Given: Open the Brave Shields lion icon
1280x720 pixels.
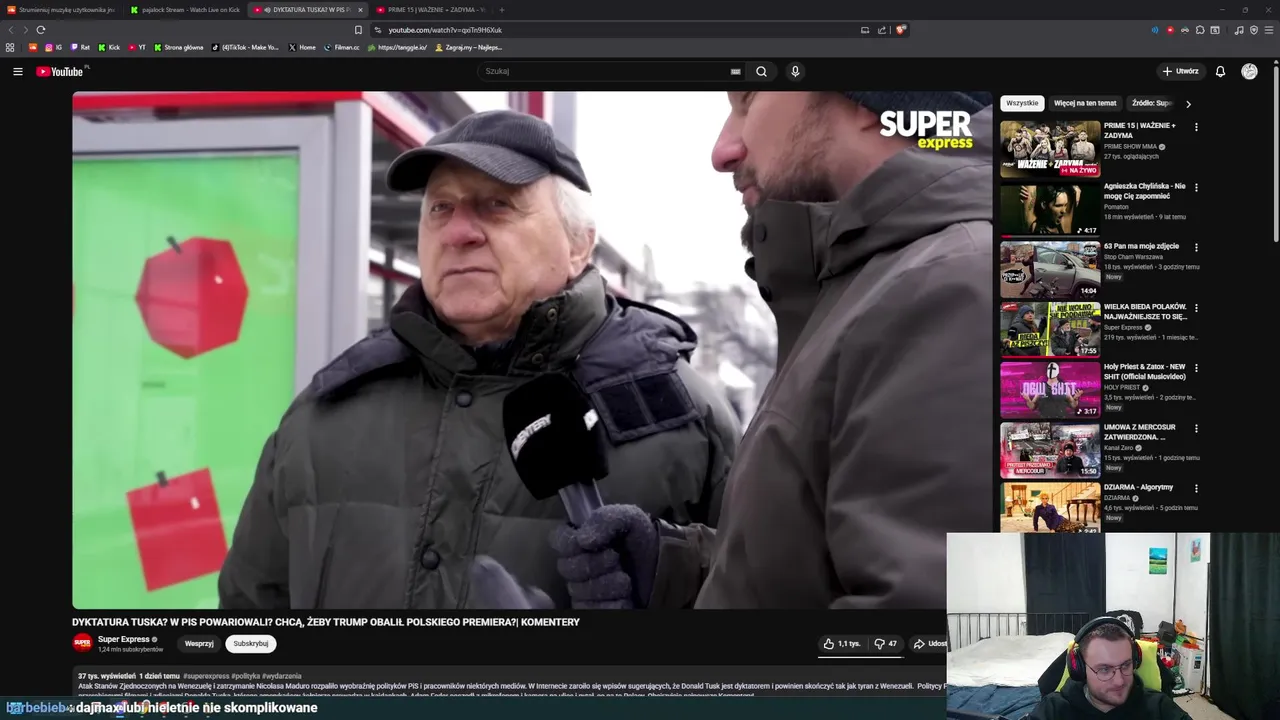Looking at the screenshot, I should tap(900, 30).
